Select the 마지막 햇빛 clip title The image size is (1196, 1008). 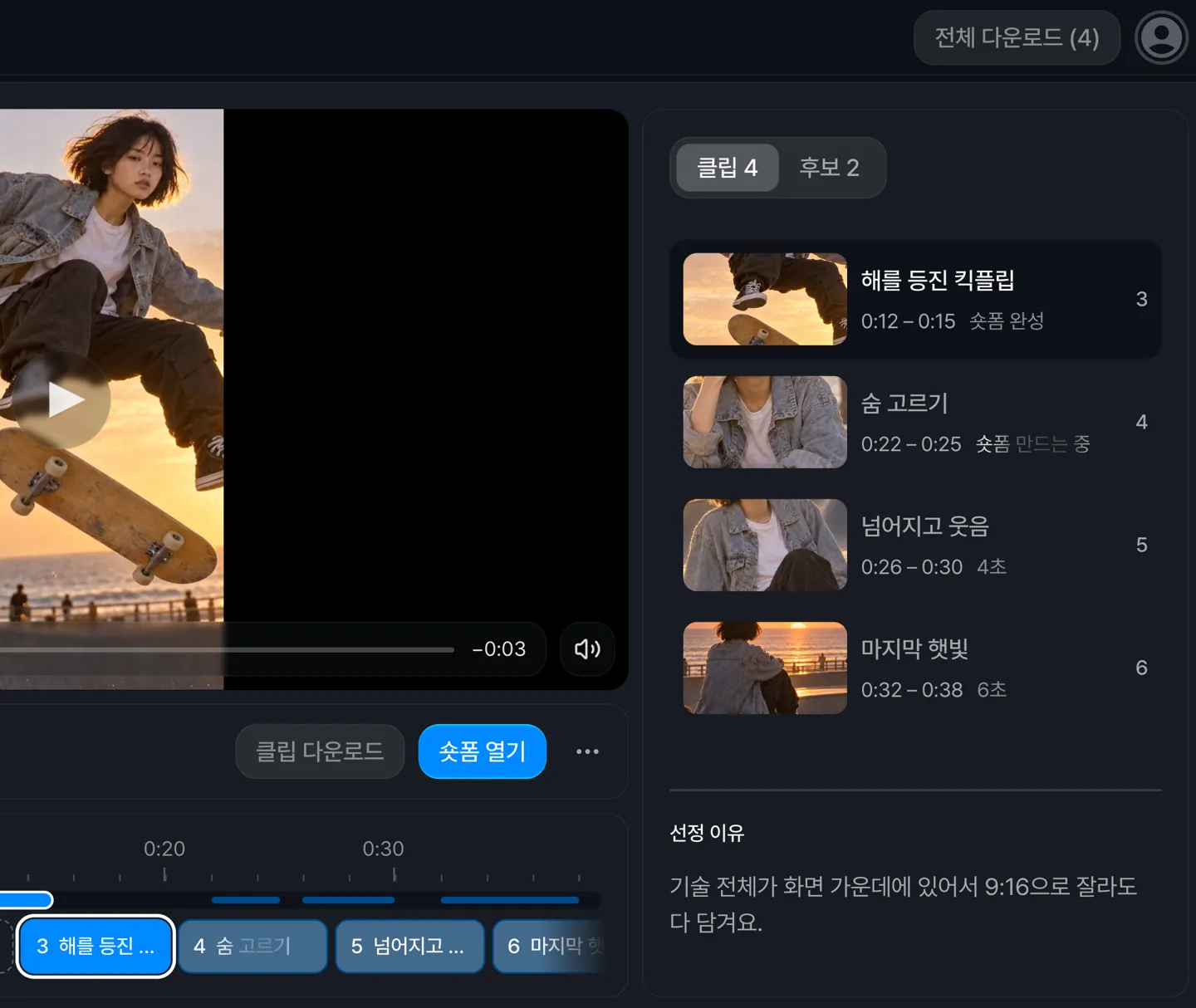pos(915,649)
